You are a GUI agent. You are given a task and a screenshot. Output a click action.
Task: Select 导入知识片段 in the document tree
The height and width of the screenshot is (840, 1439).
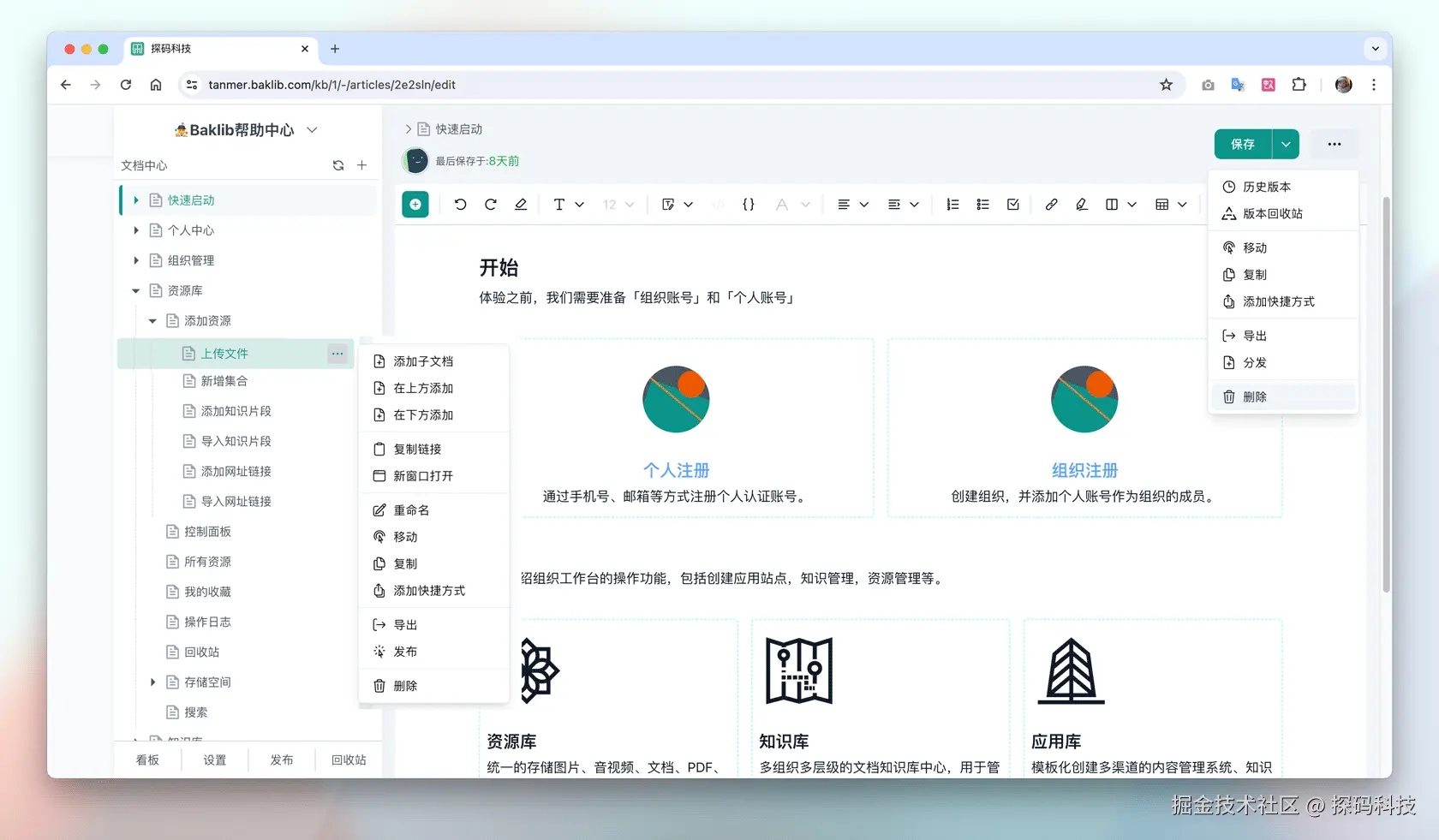pyautogui.click(x=236, y=441)
